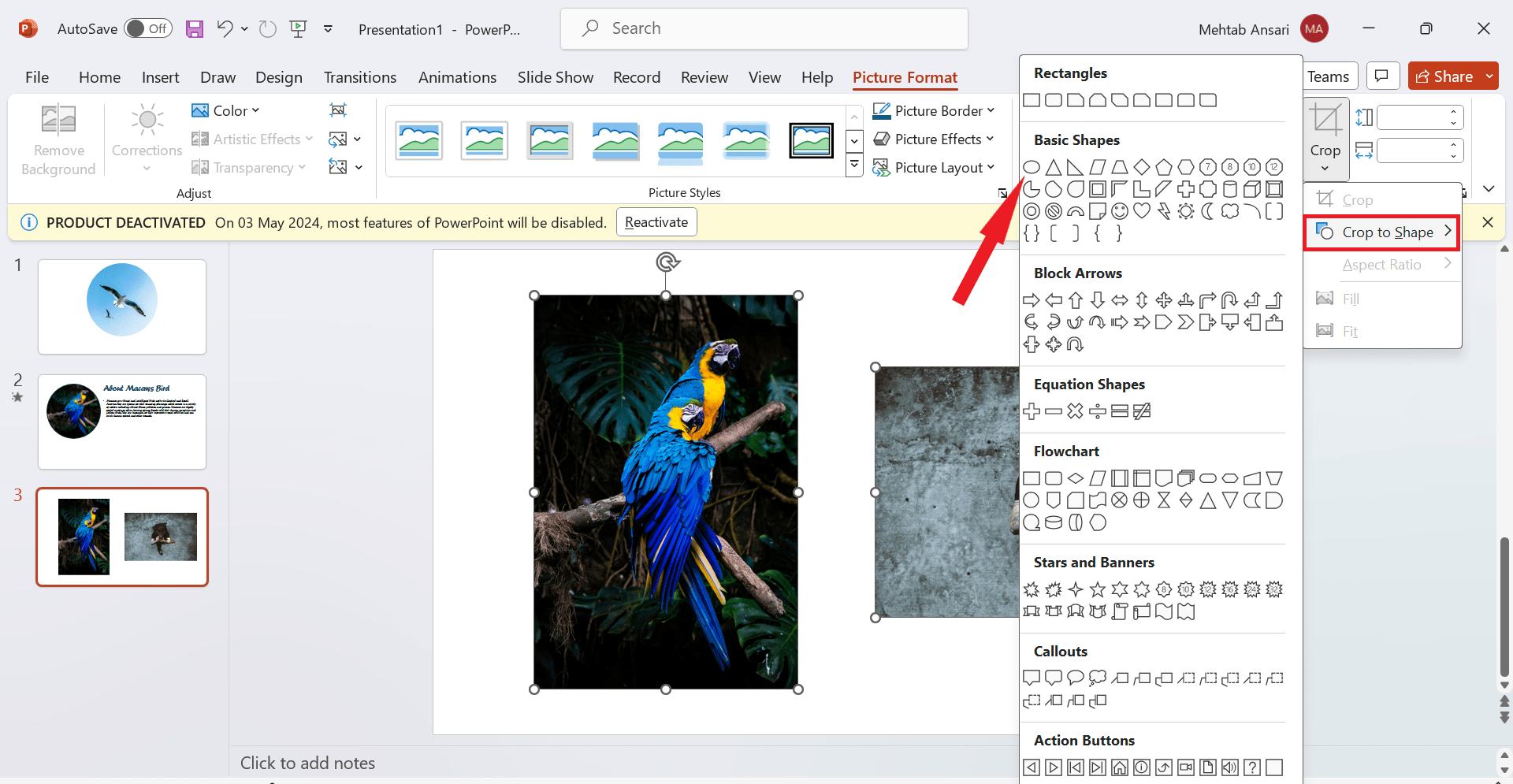Select the Pentagon basic shape
Viewport: 1513px width, 784px height.
pyautogui.click(x=1163, y=167)
